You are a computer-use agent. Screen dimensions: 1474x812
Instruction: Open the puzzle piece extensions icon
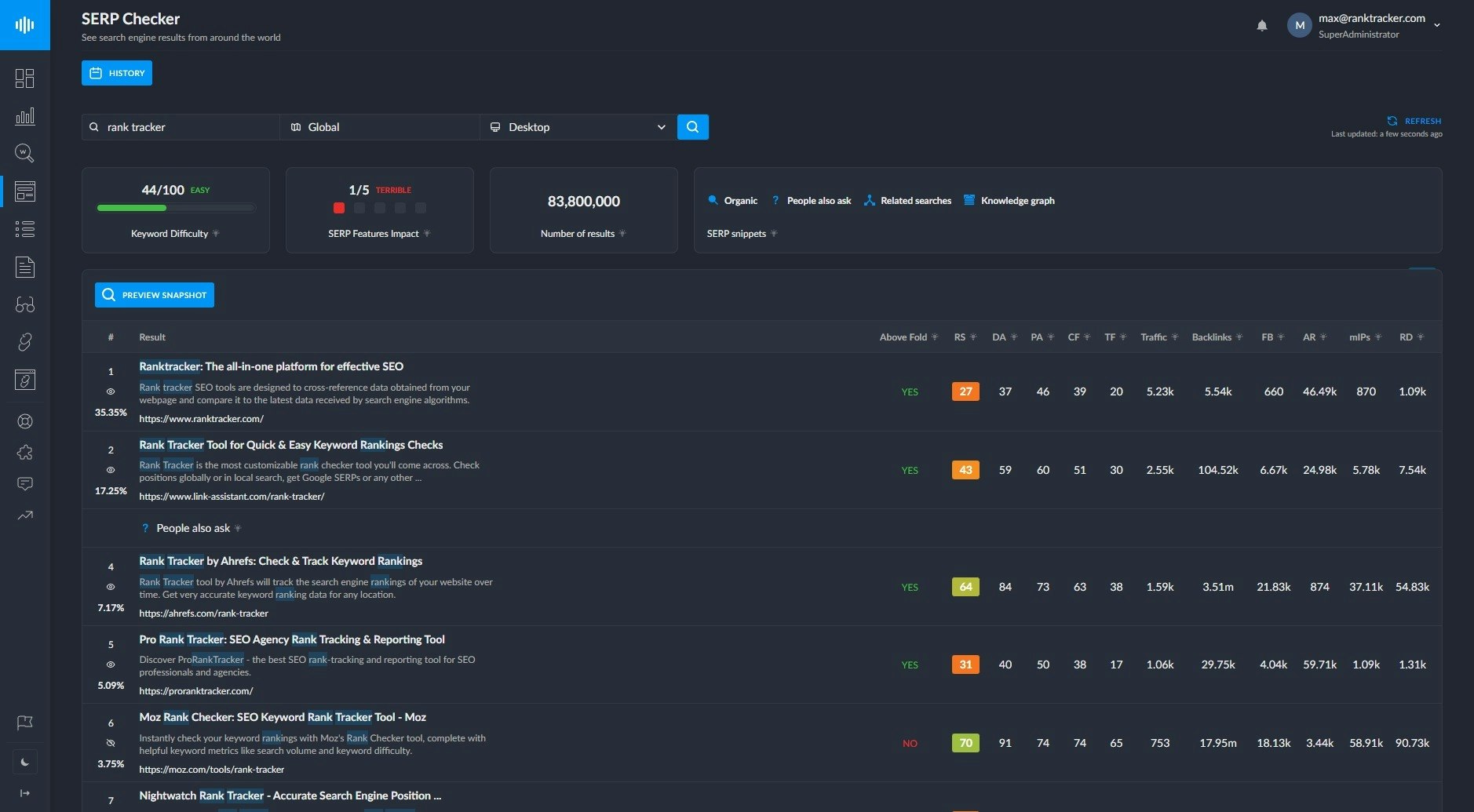(x=25, y=453)
